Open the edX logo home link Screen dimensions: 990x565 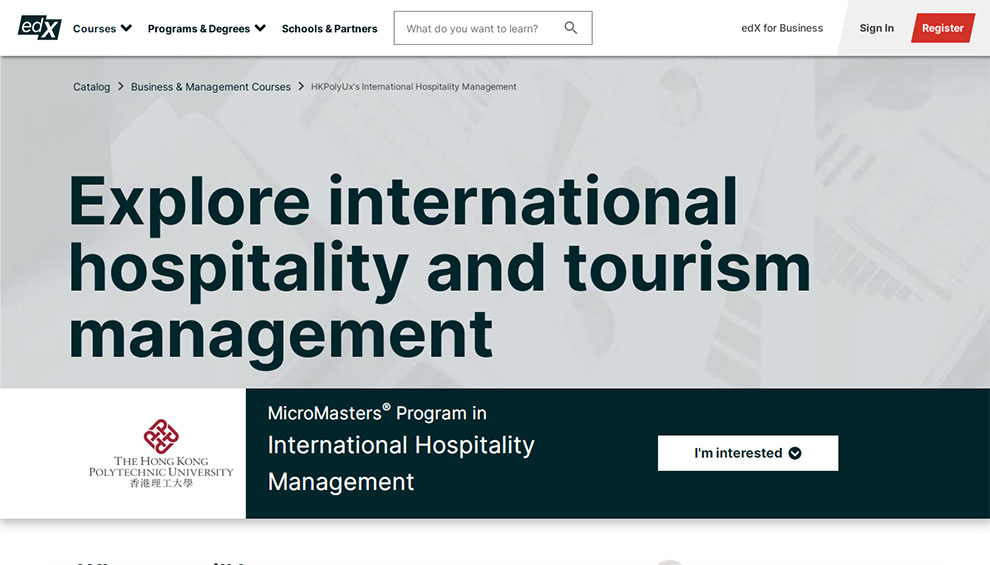coord(40,28)
